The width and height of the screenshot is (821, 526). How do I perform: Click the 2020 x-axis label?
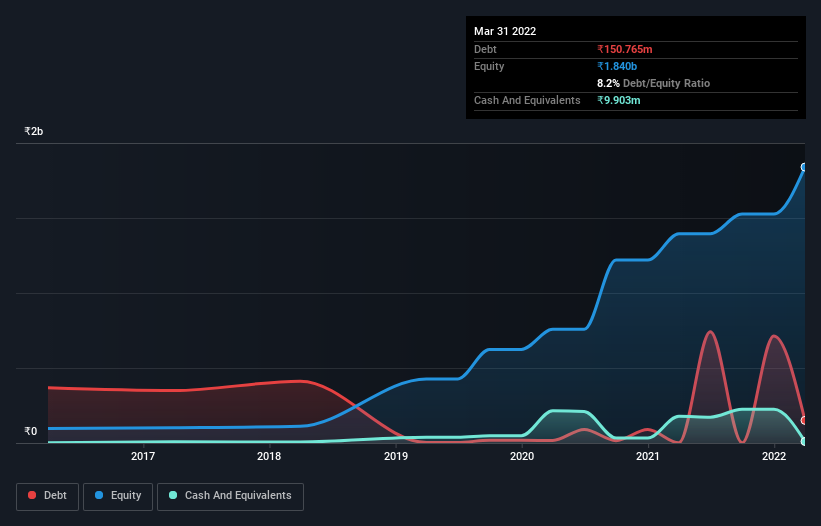(x=522, y=456)
